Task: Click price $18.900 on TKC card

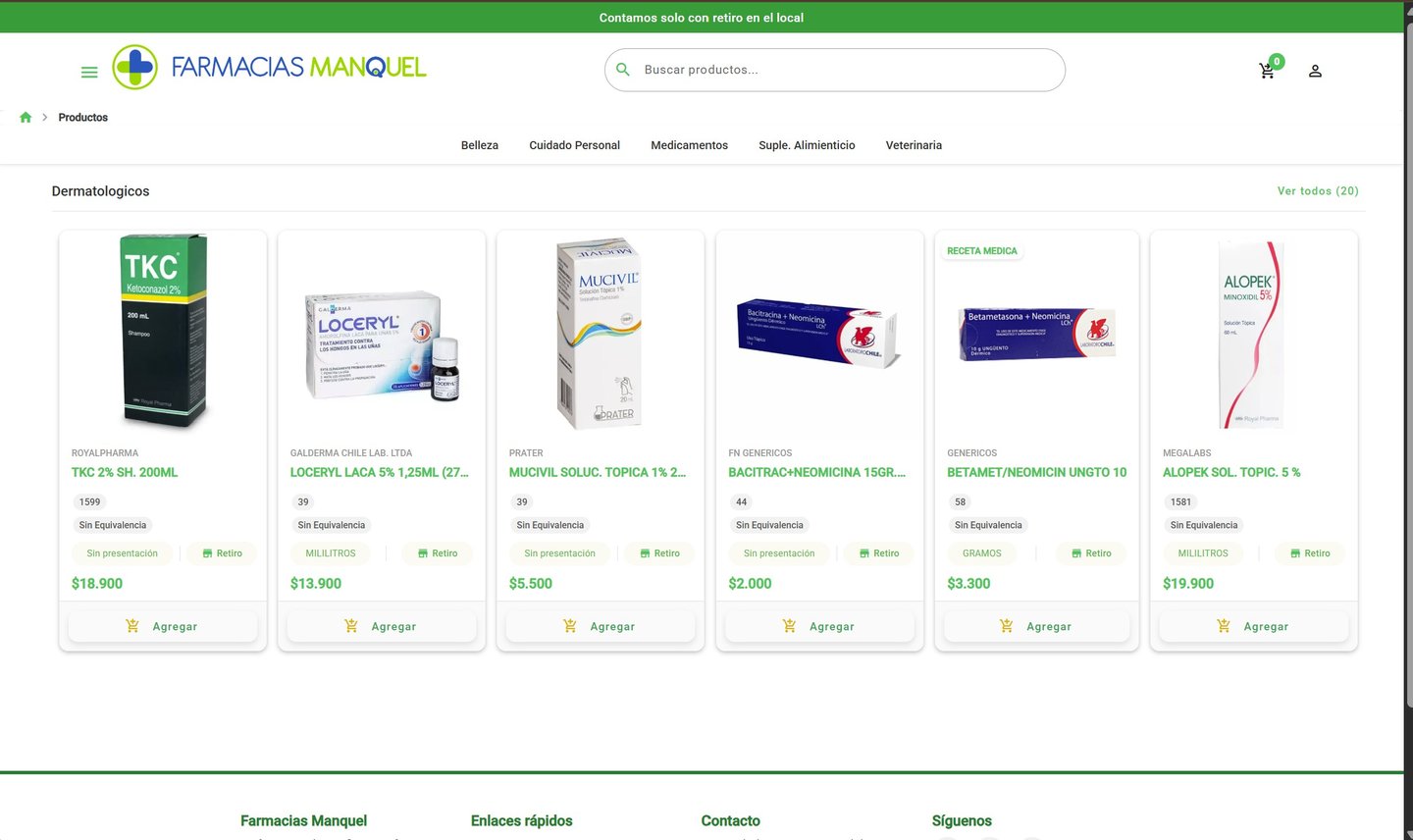Action: [x=97, y=584]
